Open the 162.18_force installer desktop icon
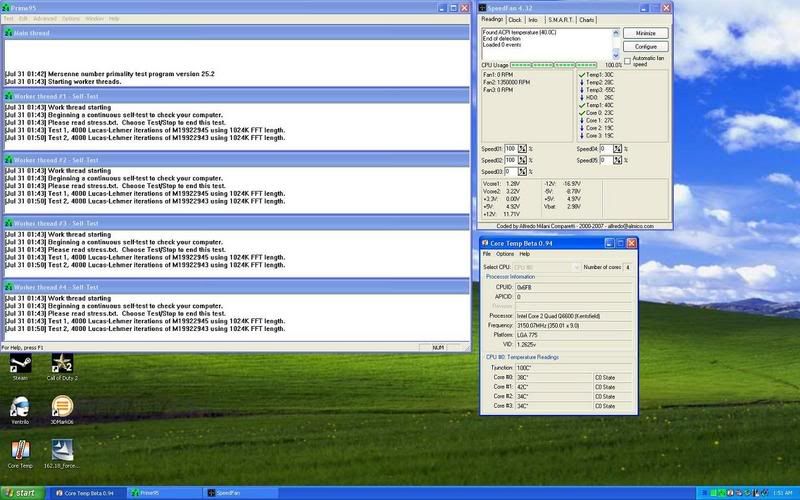This screenshot has height=500, width=800. click(62, 451)
